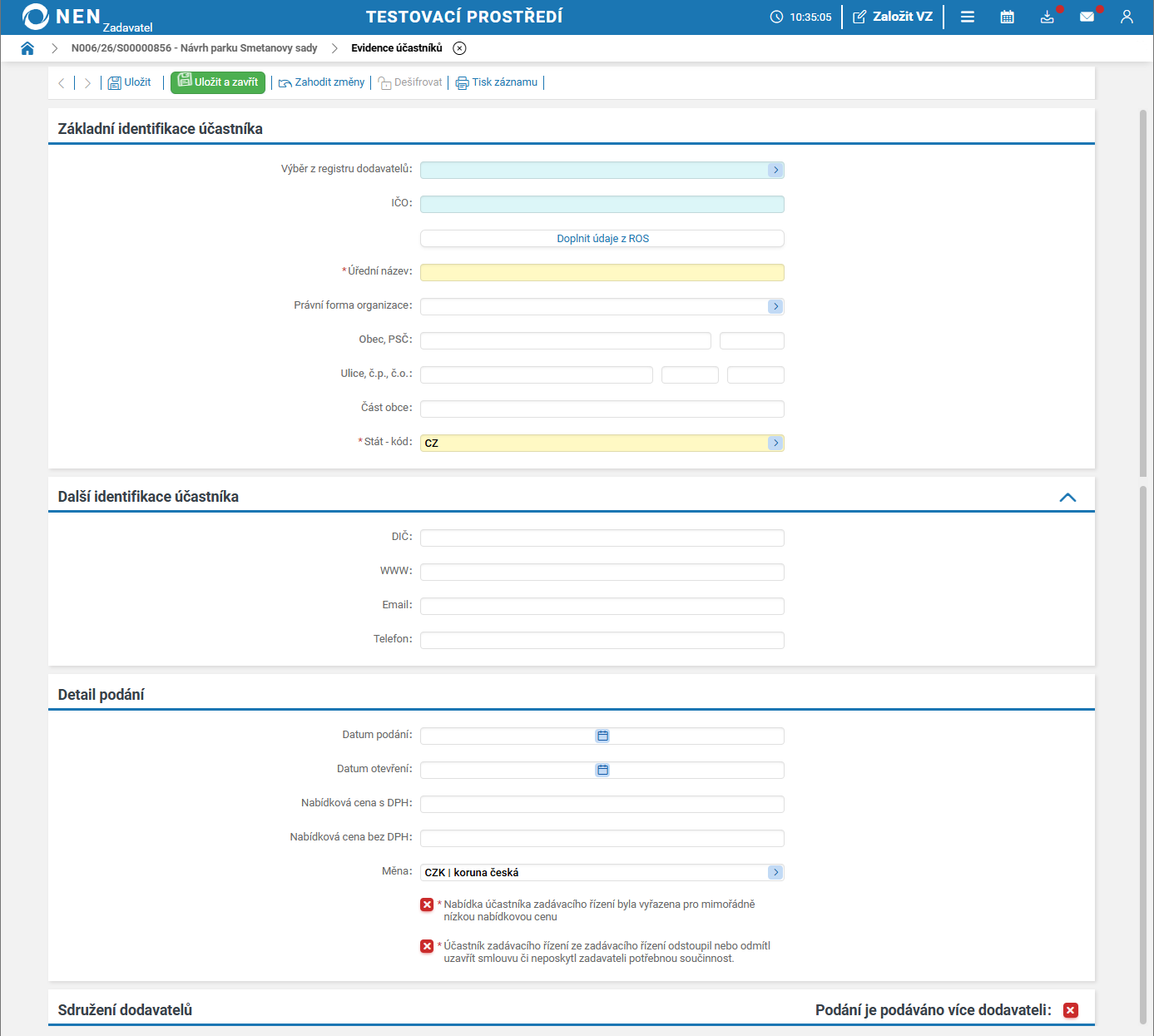Open the user profile icon
The height and width of the screenshot is (1036, 1154).
coord(1127,17)
